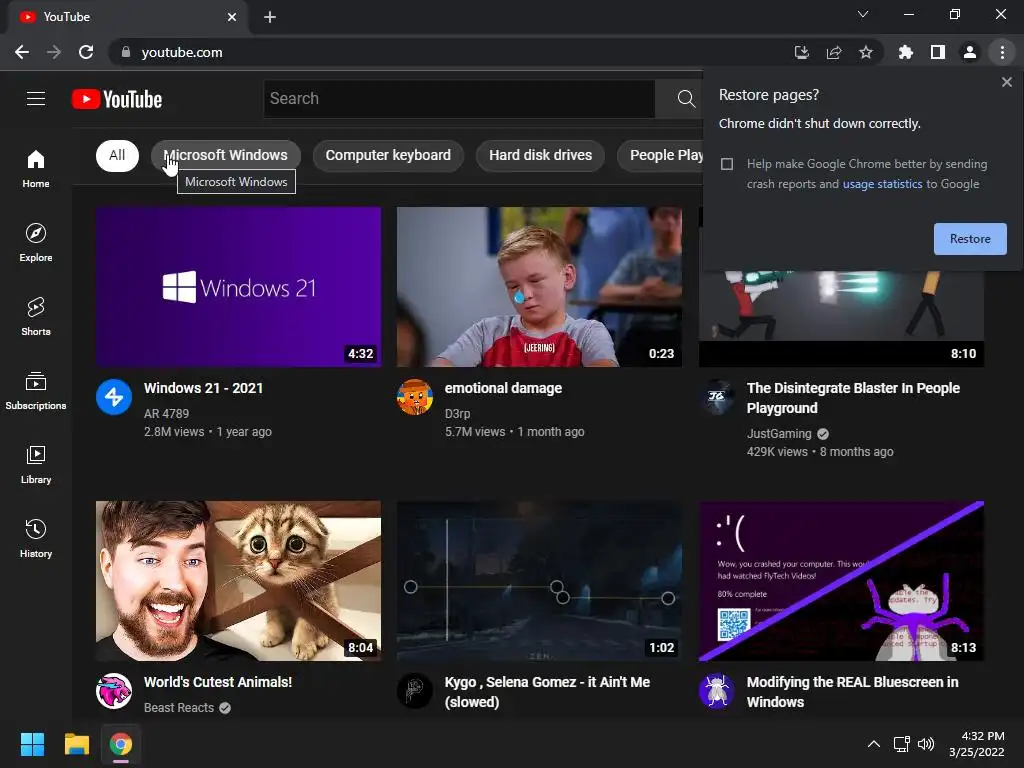1024x768 pixels.
Task: Click the install app icon in address bar
Action: coord(801,52)
